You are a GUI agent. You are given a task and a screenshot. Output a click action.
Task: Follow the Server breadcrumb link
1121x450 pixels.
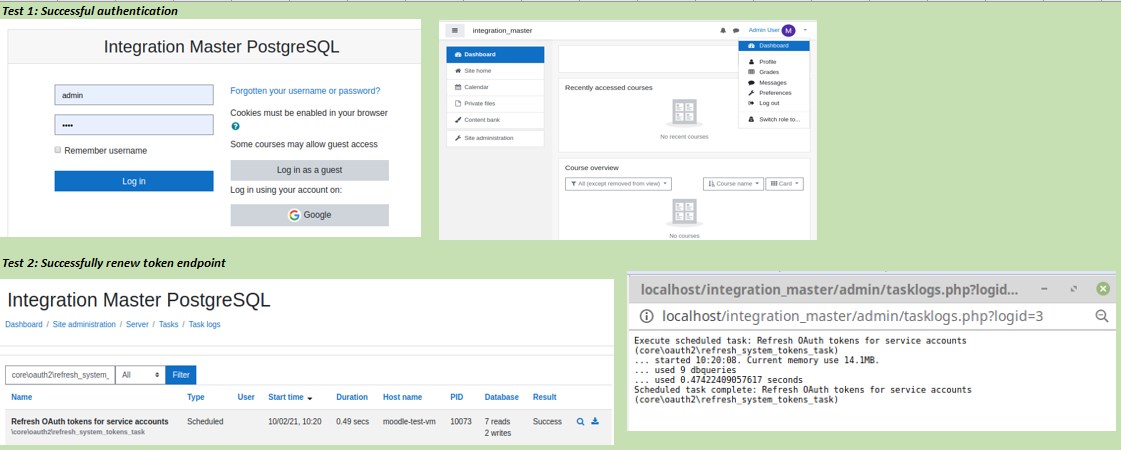[137, 325]
